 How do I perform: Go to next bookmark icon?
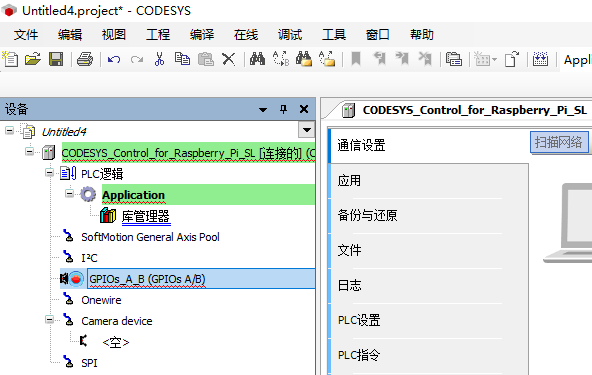[x=402, y=59]
